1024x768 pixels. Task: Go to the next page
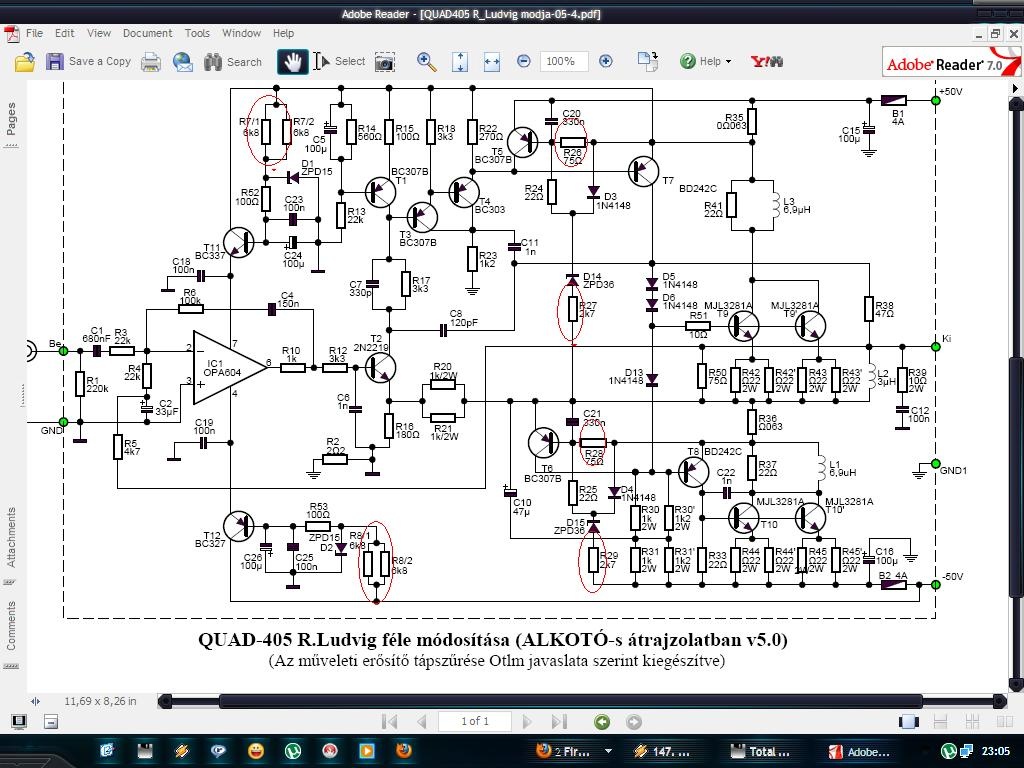coord(527,722)
